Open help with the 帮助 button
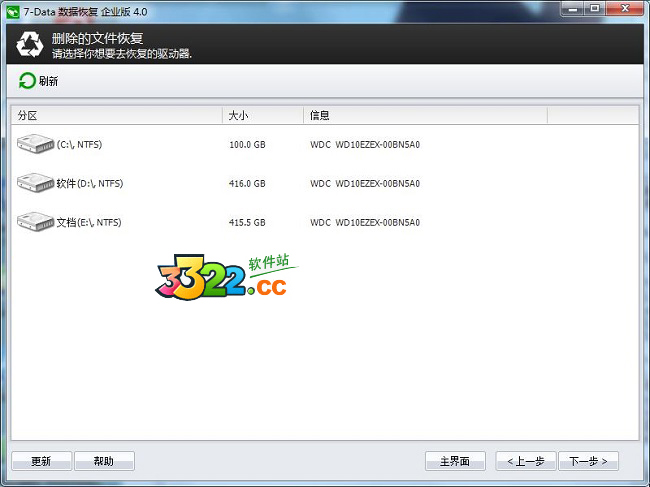This screenshot has width=650, height=487. (x=104, y=461)
